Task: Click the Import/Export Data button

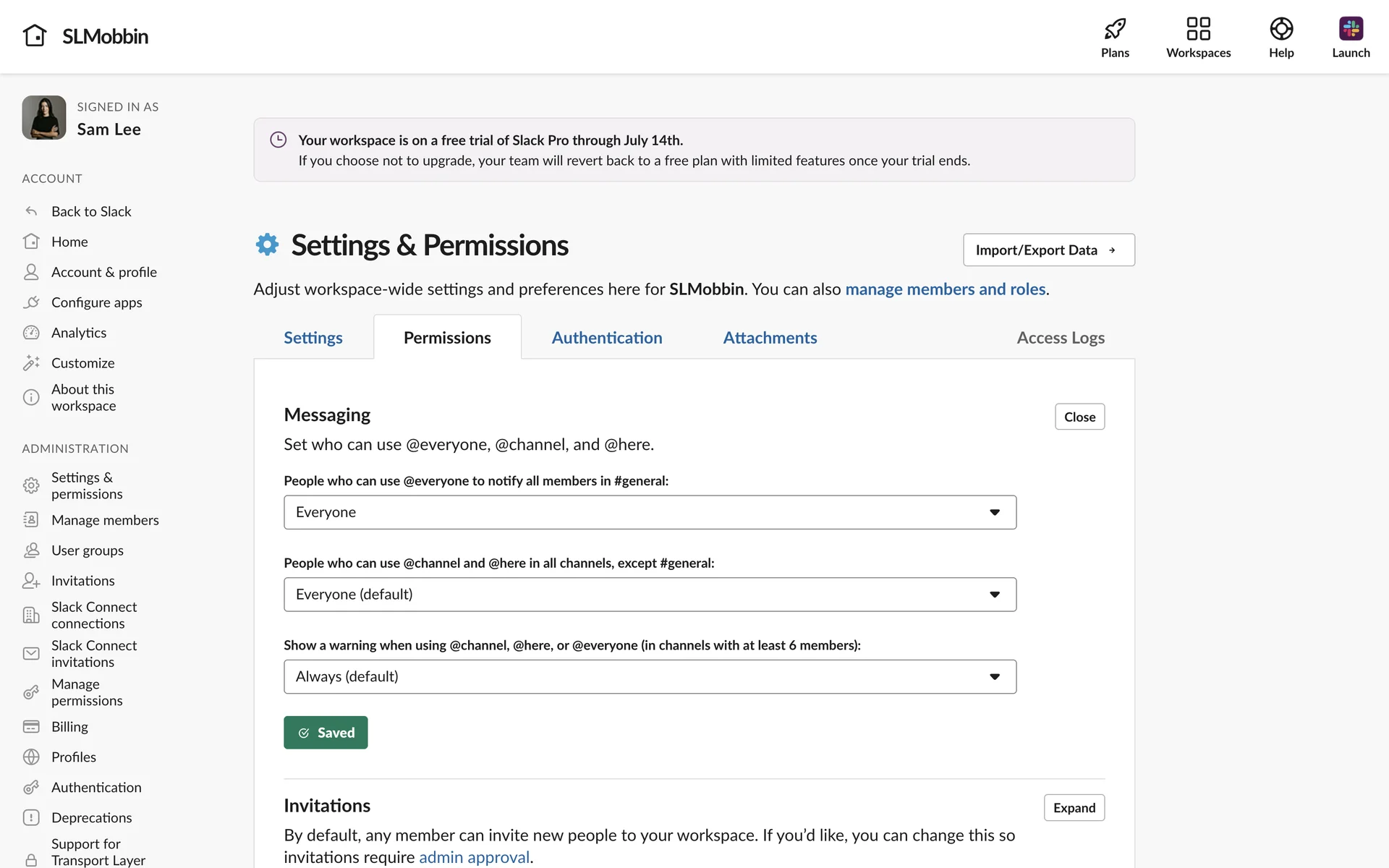Action: point(1048,250)
